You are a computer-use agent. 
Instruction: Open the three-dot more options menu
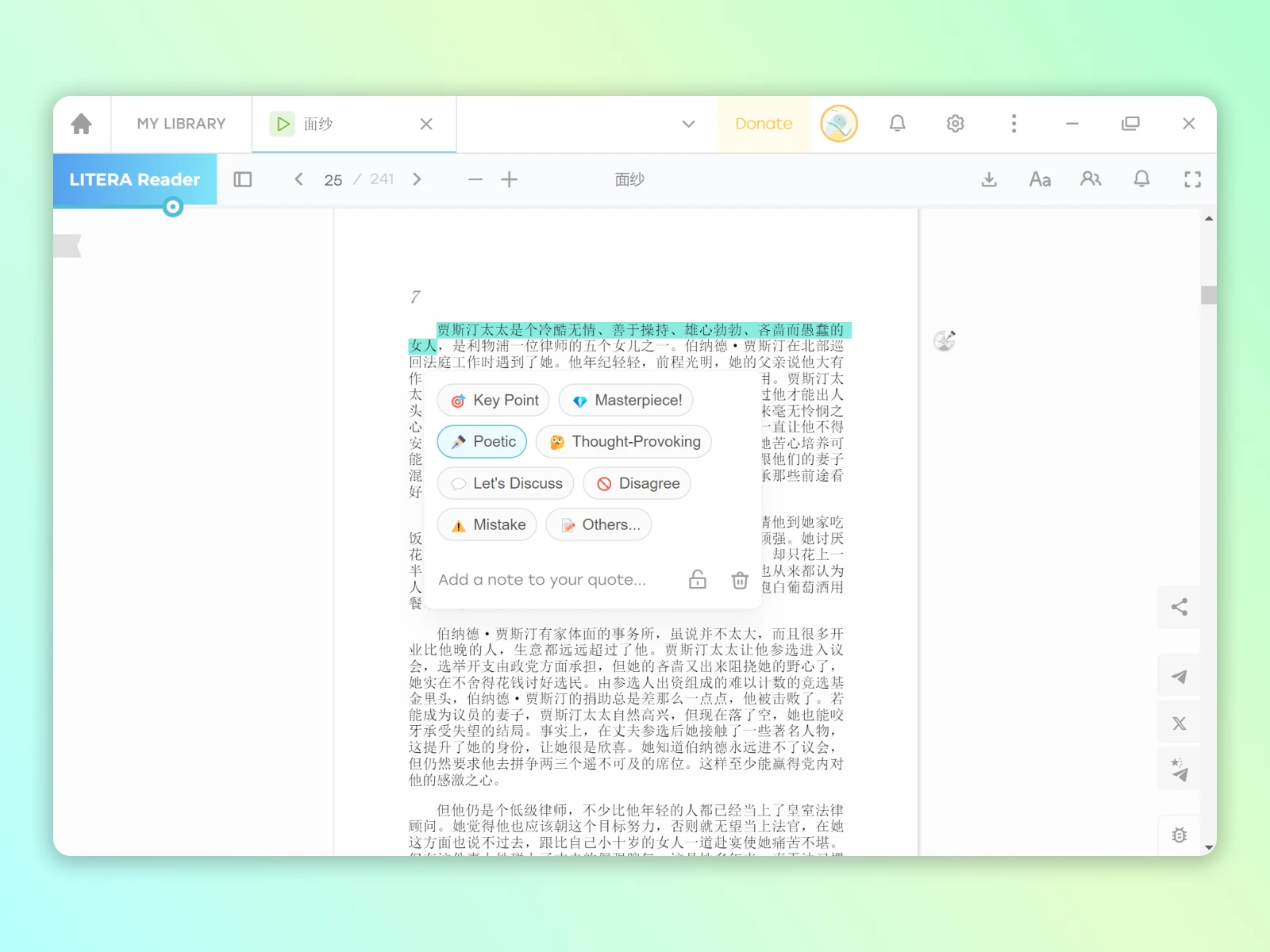pyautogui.click(x=1014, y=124)
